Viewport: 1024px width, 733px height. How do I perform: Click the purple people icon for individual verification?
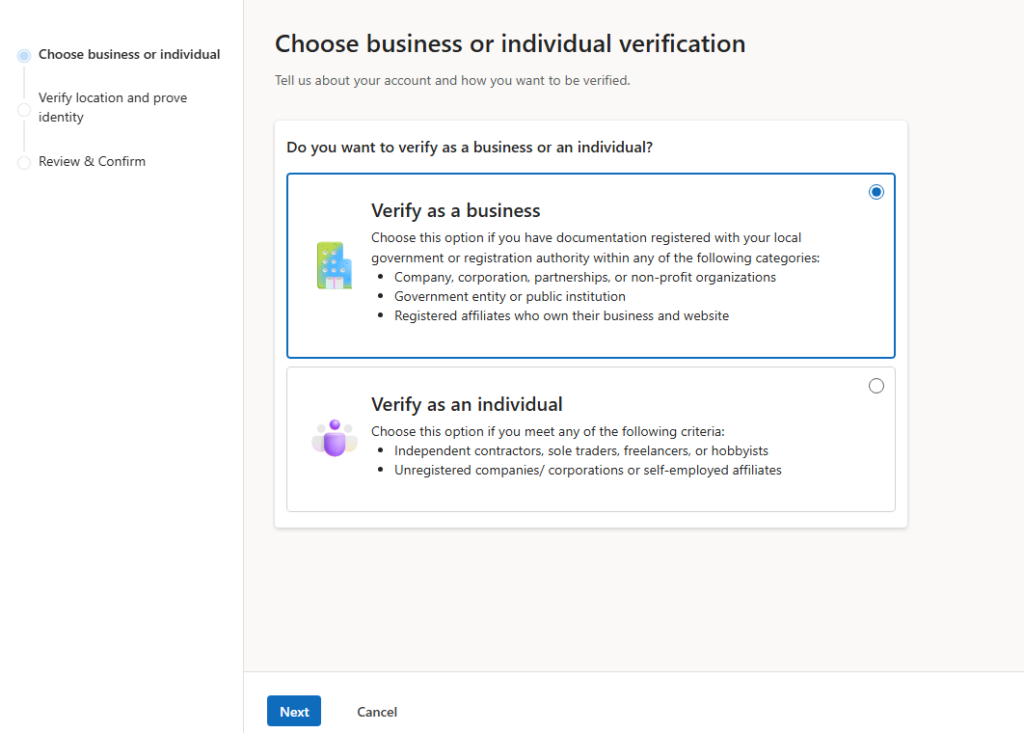point(334,438)
